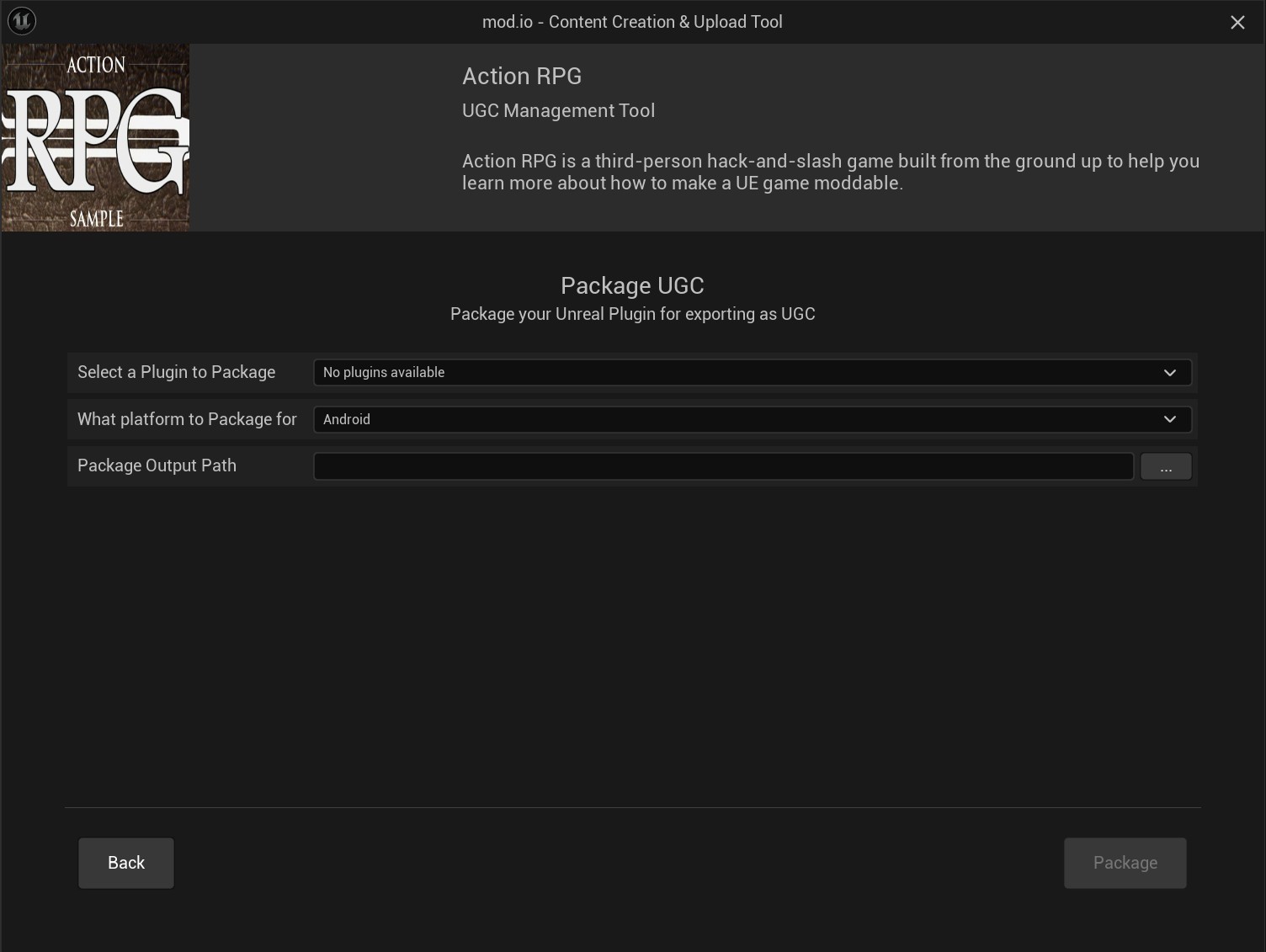Open the Action RPG sample thumbnail image
1266x952 pixels.
click(95, 136)
